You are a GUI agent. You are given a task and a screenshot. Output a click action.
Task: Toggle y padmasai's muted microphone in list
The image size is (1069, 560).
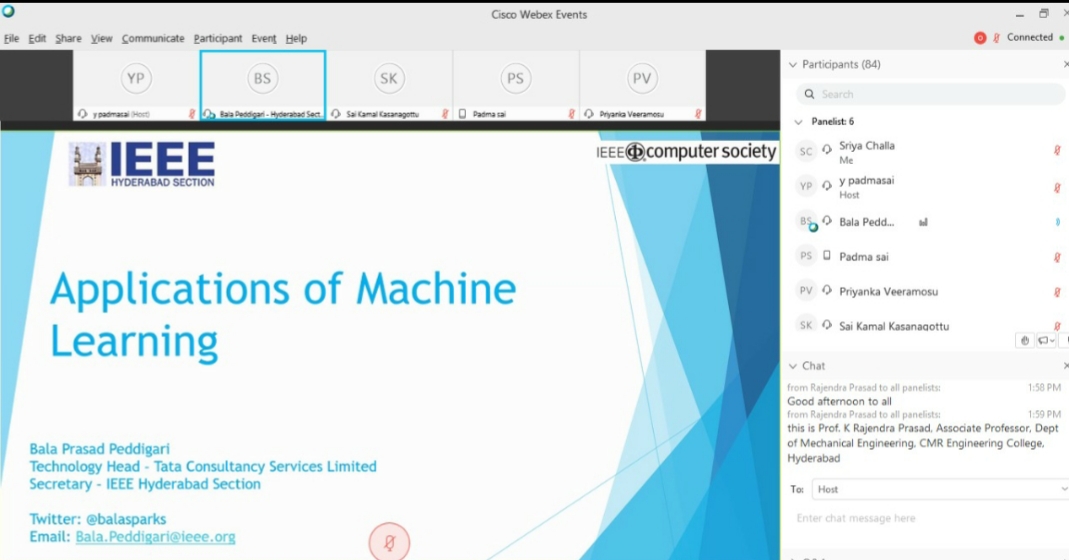click(x=1057, y=187)
